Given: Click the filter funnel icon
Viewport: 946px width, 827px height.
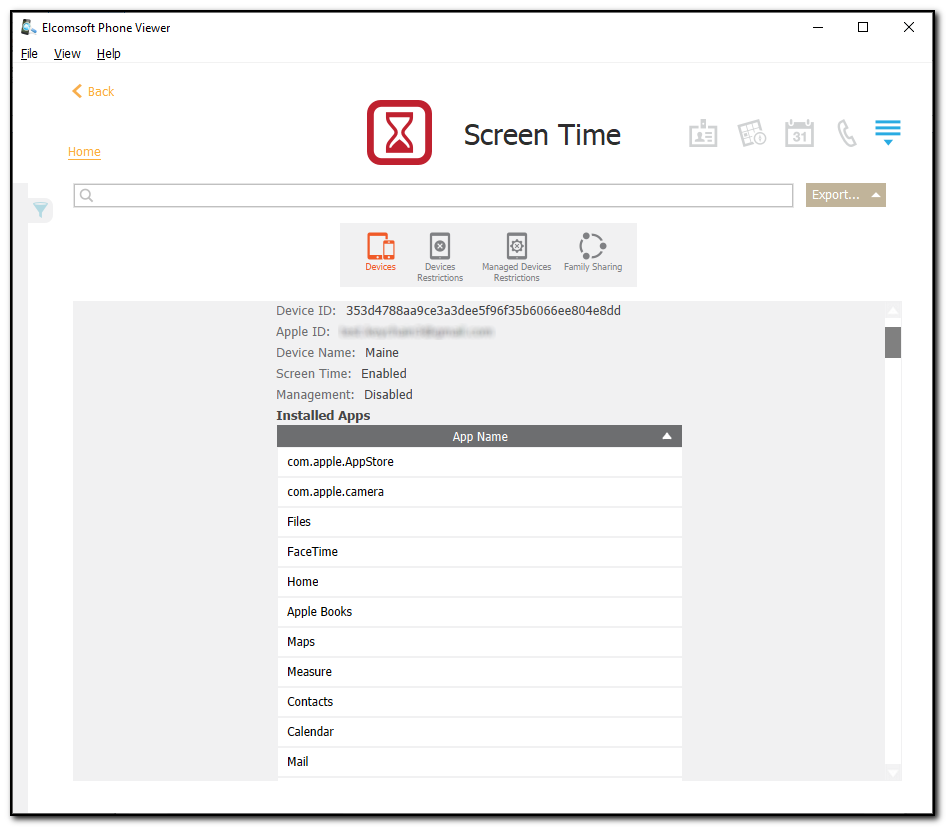Looking at the screenshot, I should point(40,210).
